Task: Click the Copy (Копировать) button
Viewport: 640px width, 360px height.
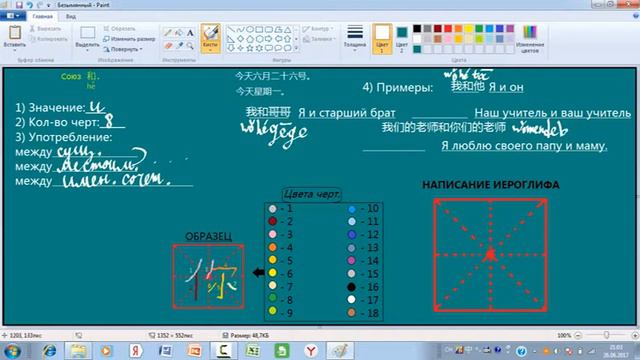Action: pos(49,39)
